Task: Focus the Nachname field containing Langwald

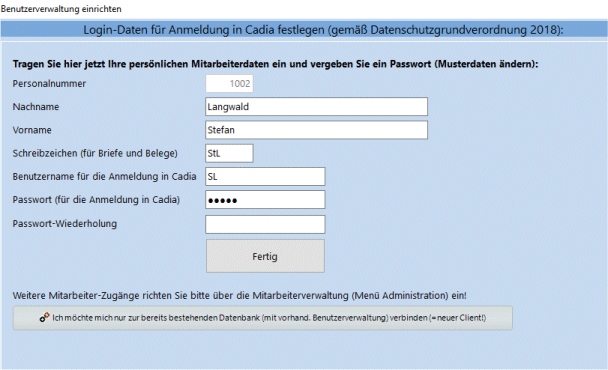Action: click(x=316, y=107)
